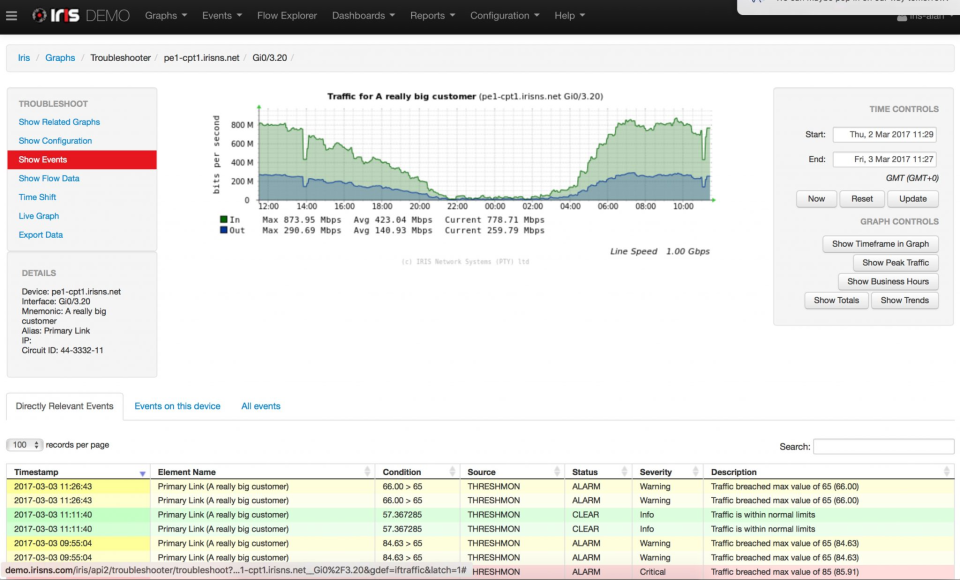960x580 pixels.
Task: Click sort icon in Element Name header
Action: pos(367,472)
